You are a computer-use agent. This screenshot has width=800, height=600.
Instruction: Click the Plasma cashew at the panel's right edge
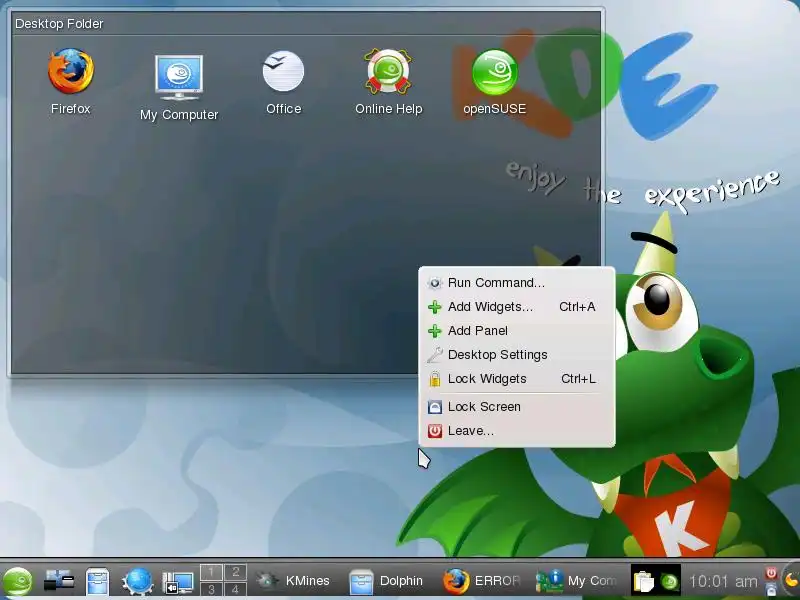point(791,581)
